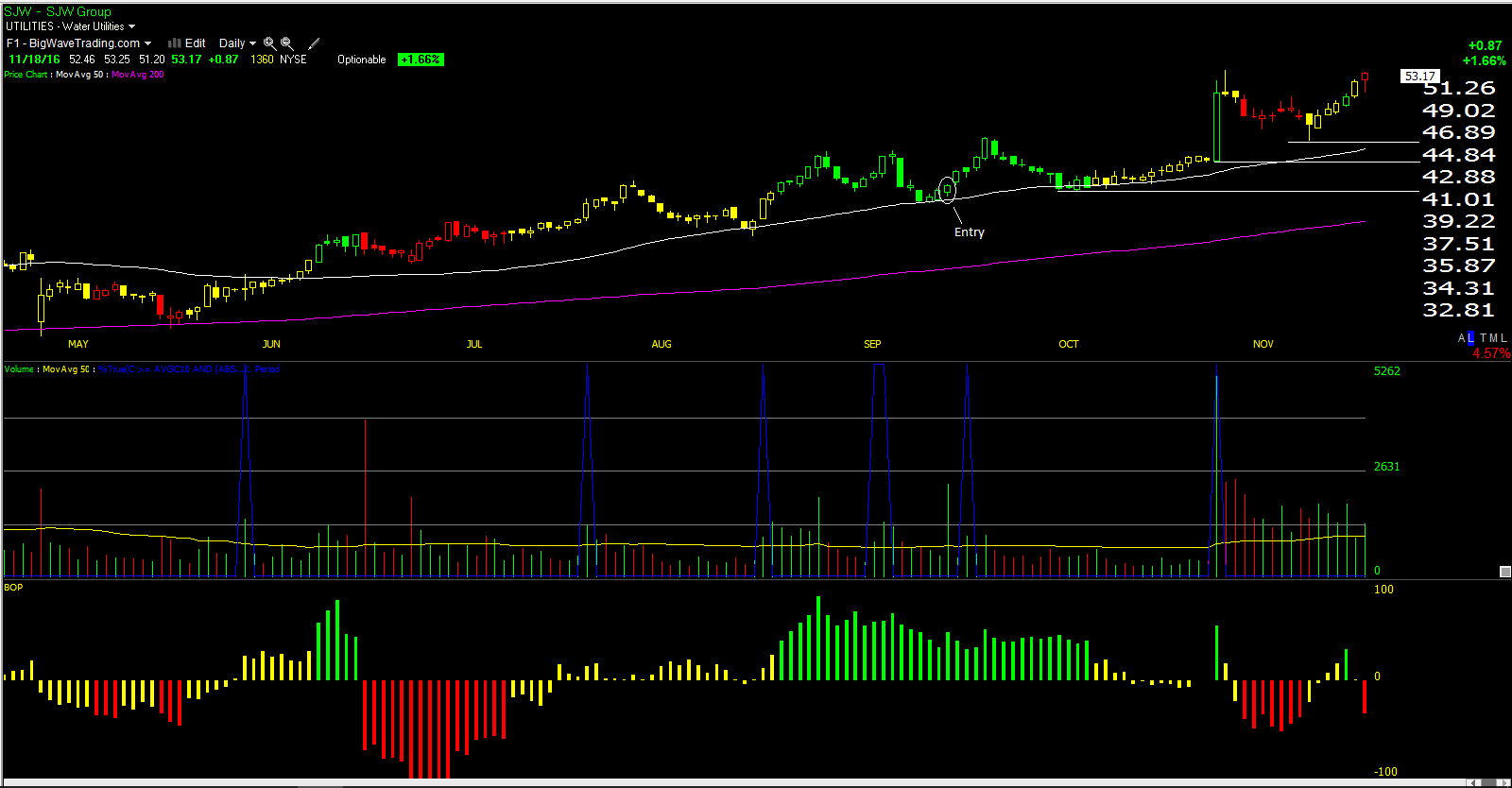Click the 5262 volume scale value
The width and height of the screenshot is (1512, 788).
pyautogui.click(x=1387, y=371)
